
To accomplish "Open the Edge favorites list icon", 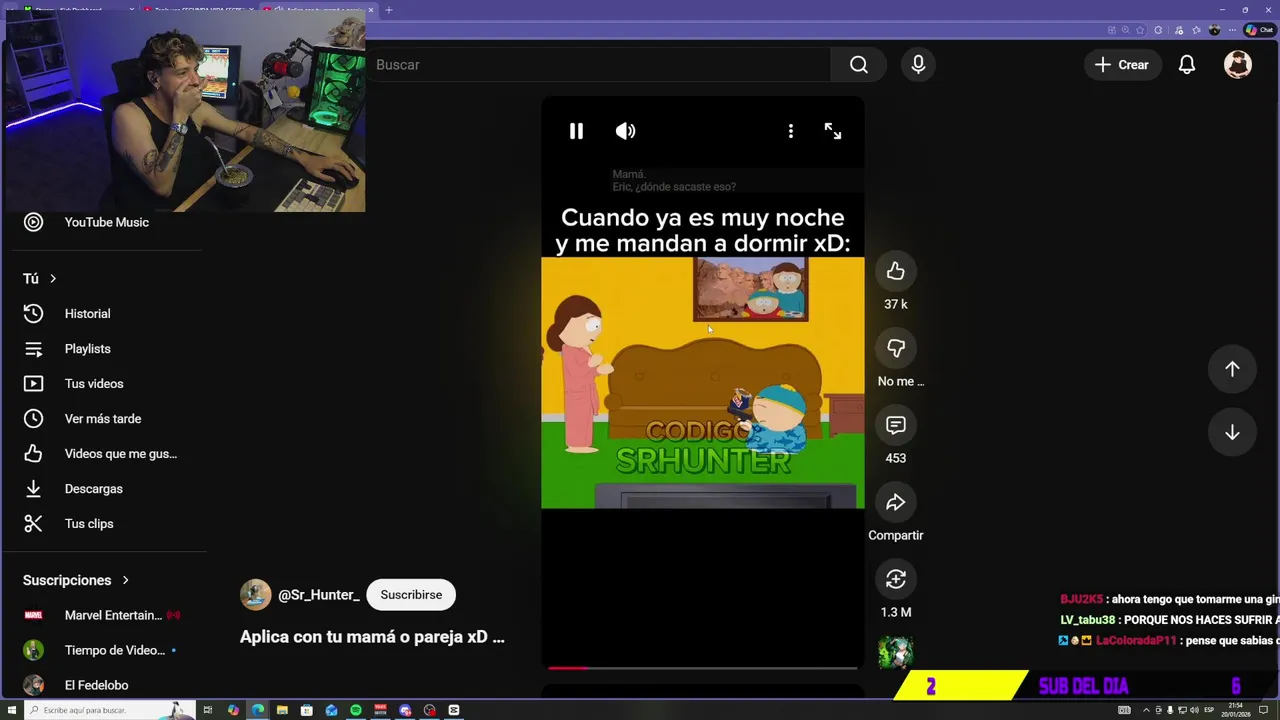I will (1196, 30).
